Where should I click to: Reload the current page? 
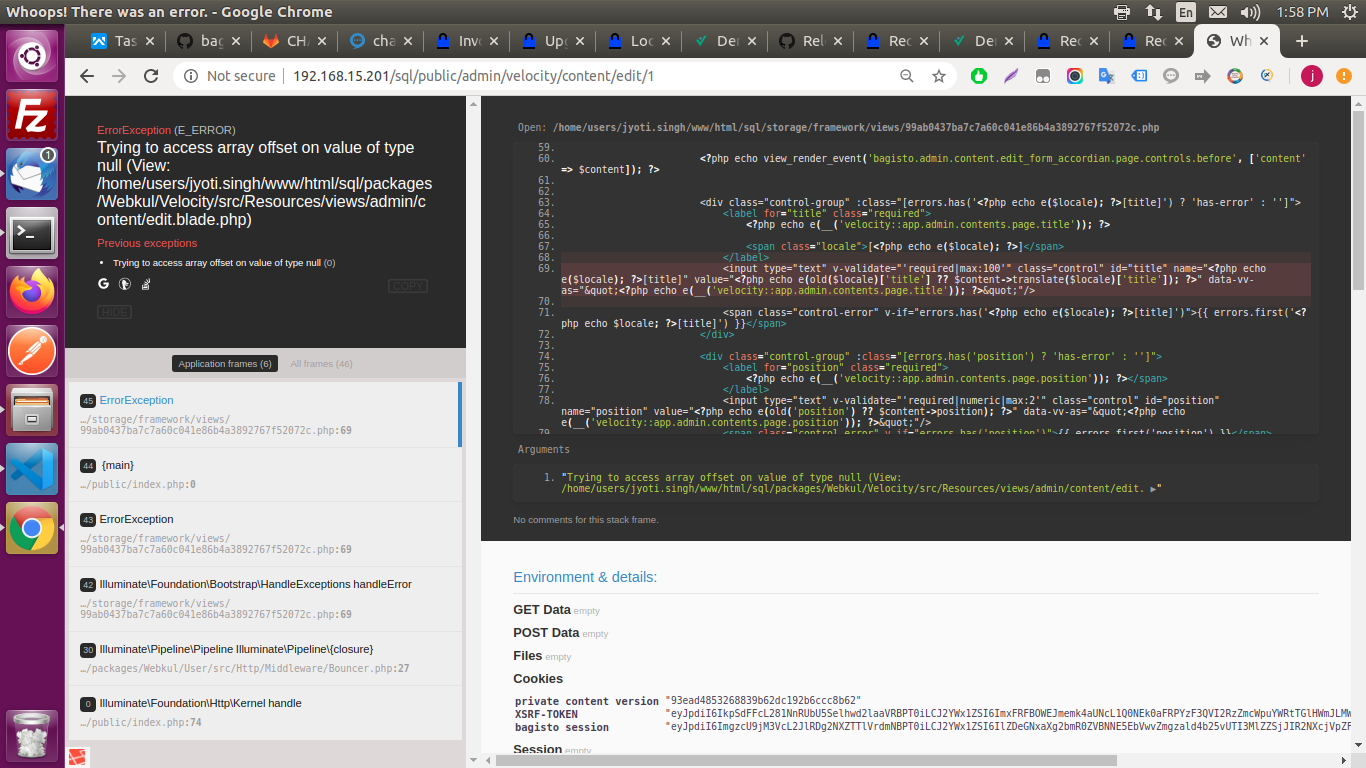(x=151, y=76)
